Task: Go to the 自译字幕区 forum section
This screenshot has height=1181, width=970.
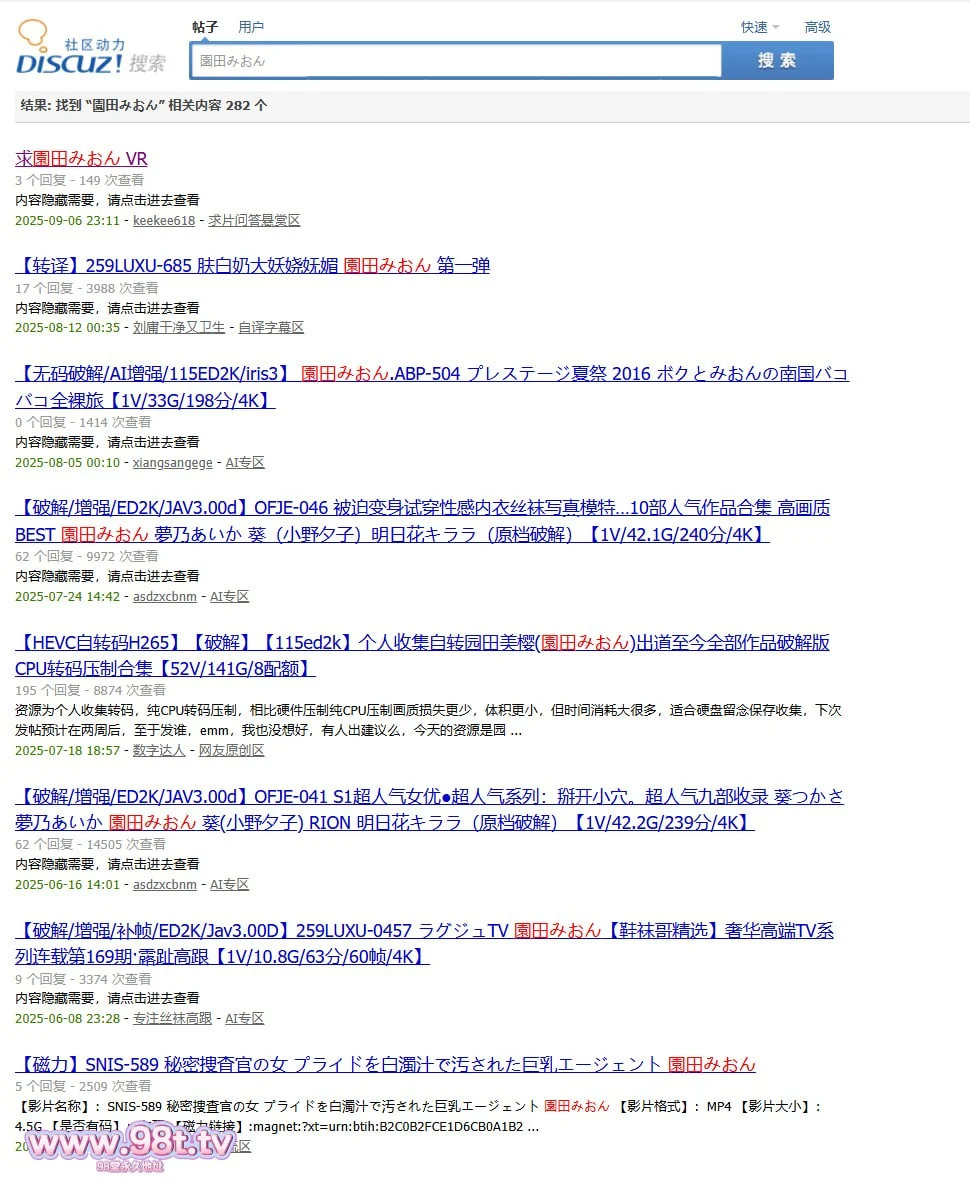Action: click(x=270, y=327)
